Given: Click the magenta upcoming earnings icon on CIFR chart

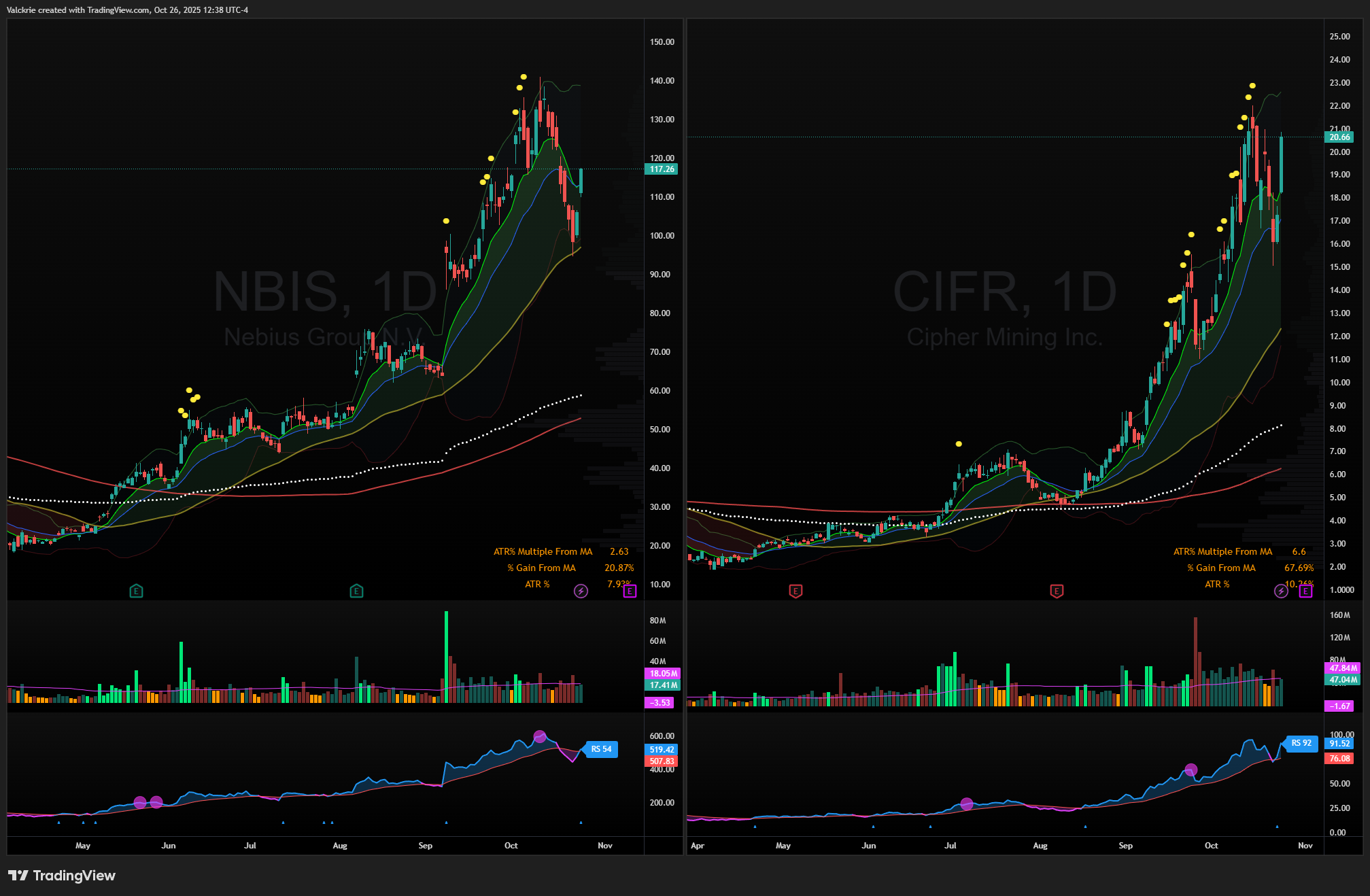Looking at the screenshot, I should pos(1305,591).
